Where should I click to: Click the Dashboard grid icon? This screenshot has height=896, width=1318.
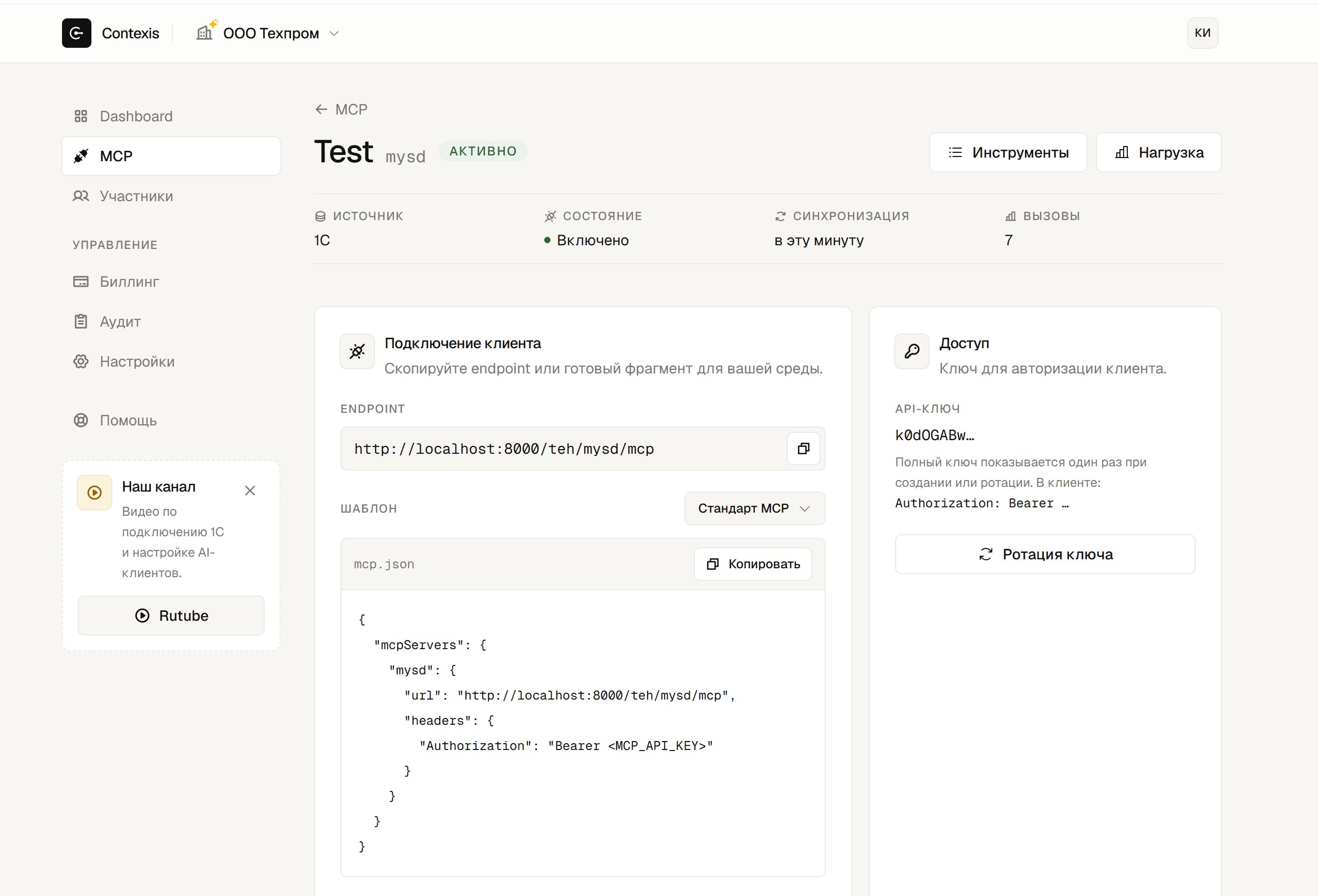(81, 116)
